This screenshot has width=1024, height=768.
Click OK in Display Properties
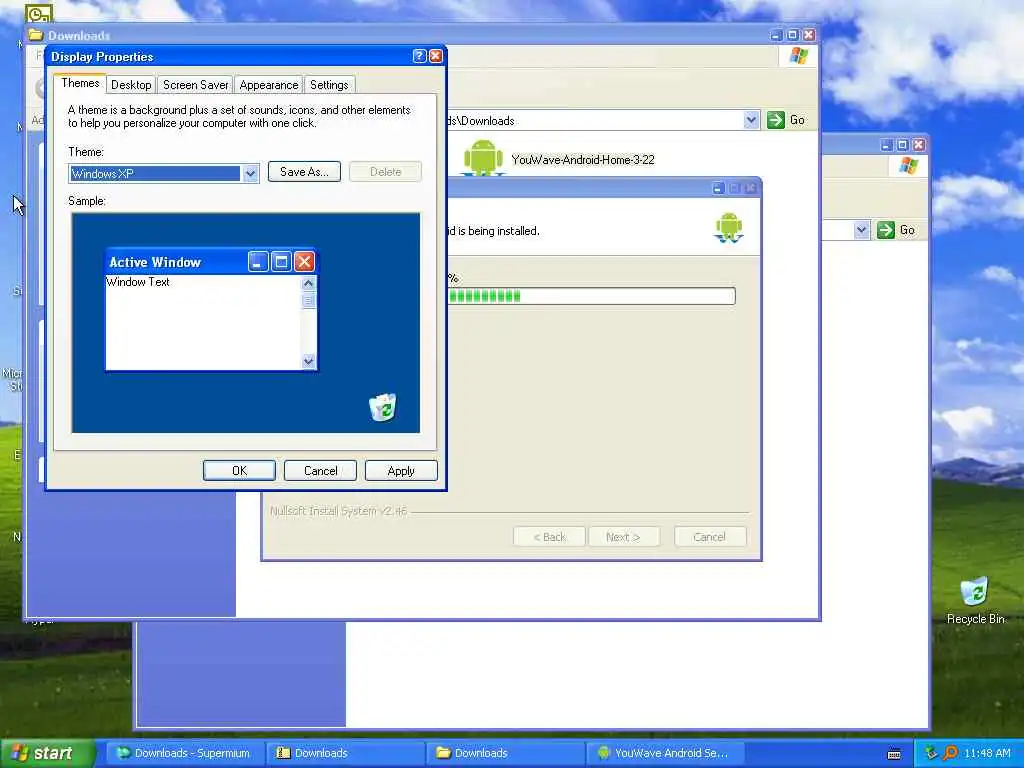[239, 471]
